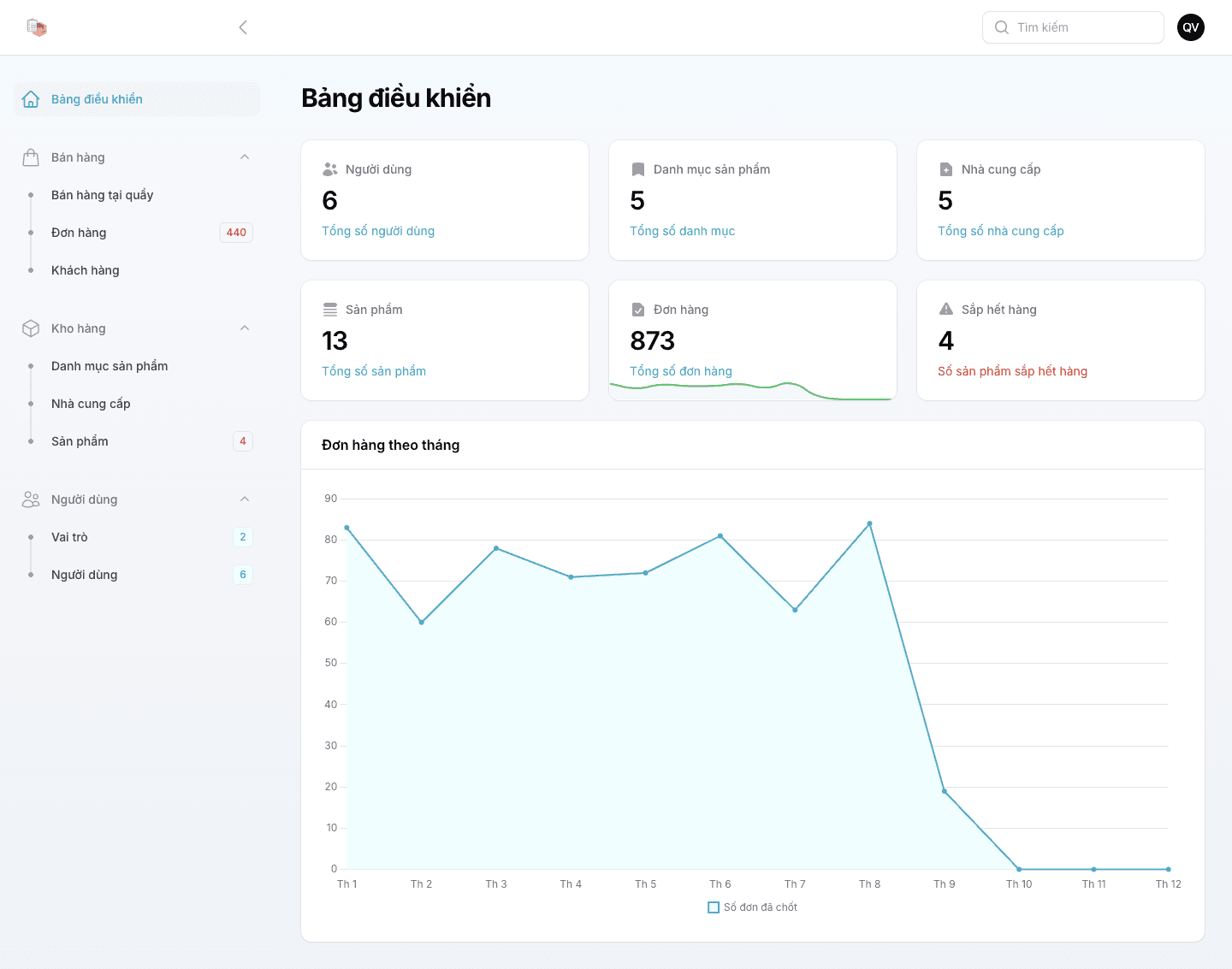Click the bookmark icon on Danh mục sản phẩm card
This screenshot has height=969, width=1232.
tap(638, 169)
